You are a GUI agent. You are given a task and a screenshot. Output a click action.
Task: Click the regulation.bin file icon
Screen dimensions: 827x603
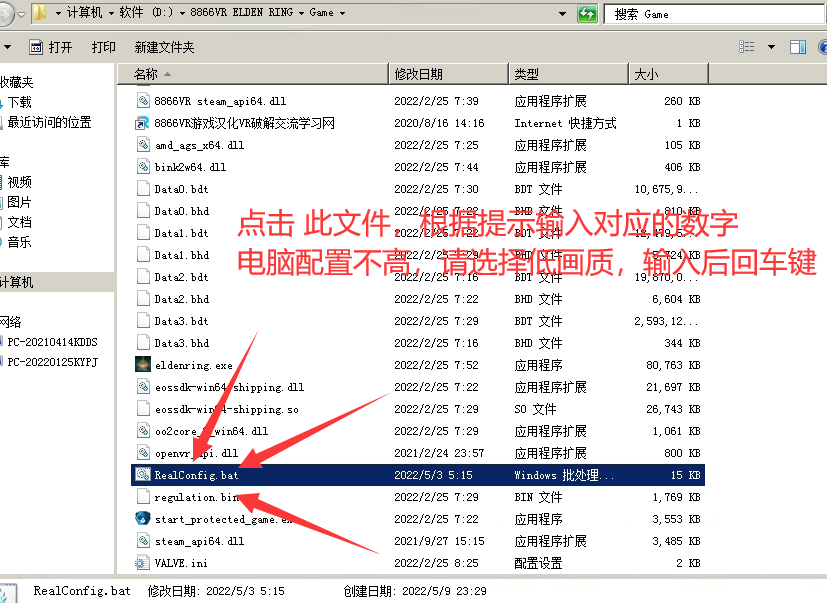pos(143,496)
